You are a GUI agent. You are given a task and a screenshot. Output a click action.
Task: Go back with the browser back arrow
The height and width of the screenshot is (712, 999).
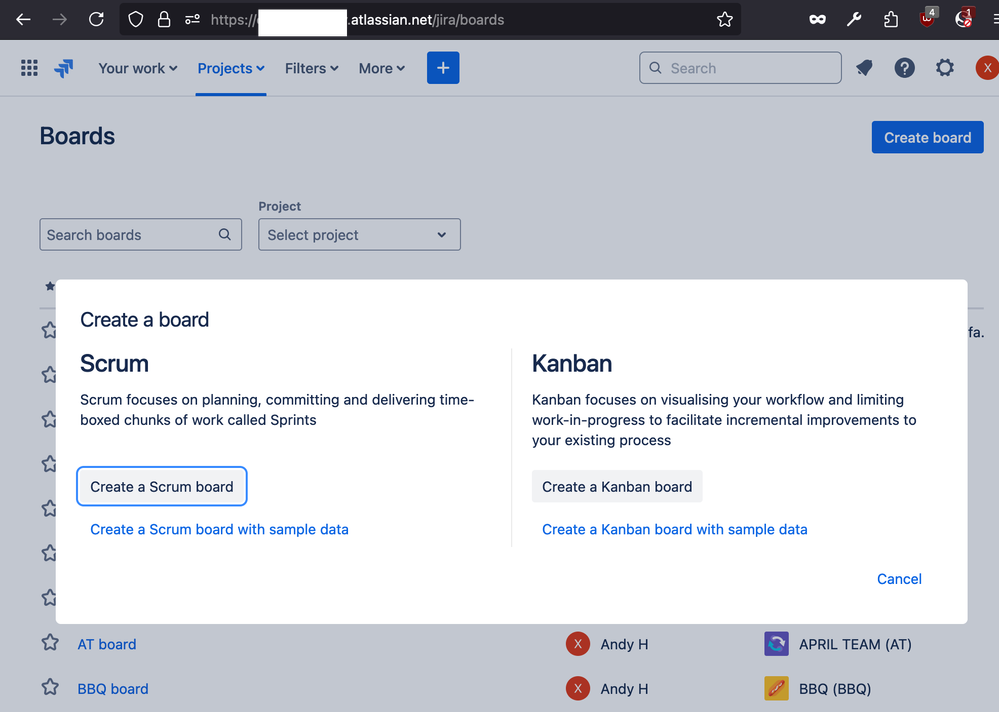pyautogui.click(x=24, y=20)
